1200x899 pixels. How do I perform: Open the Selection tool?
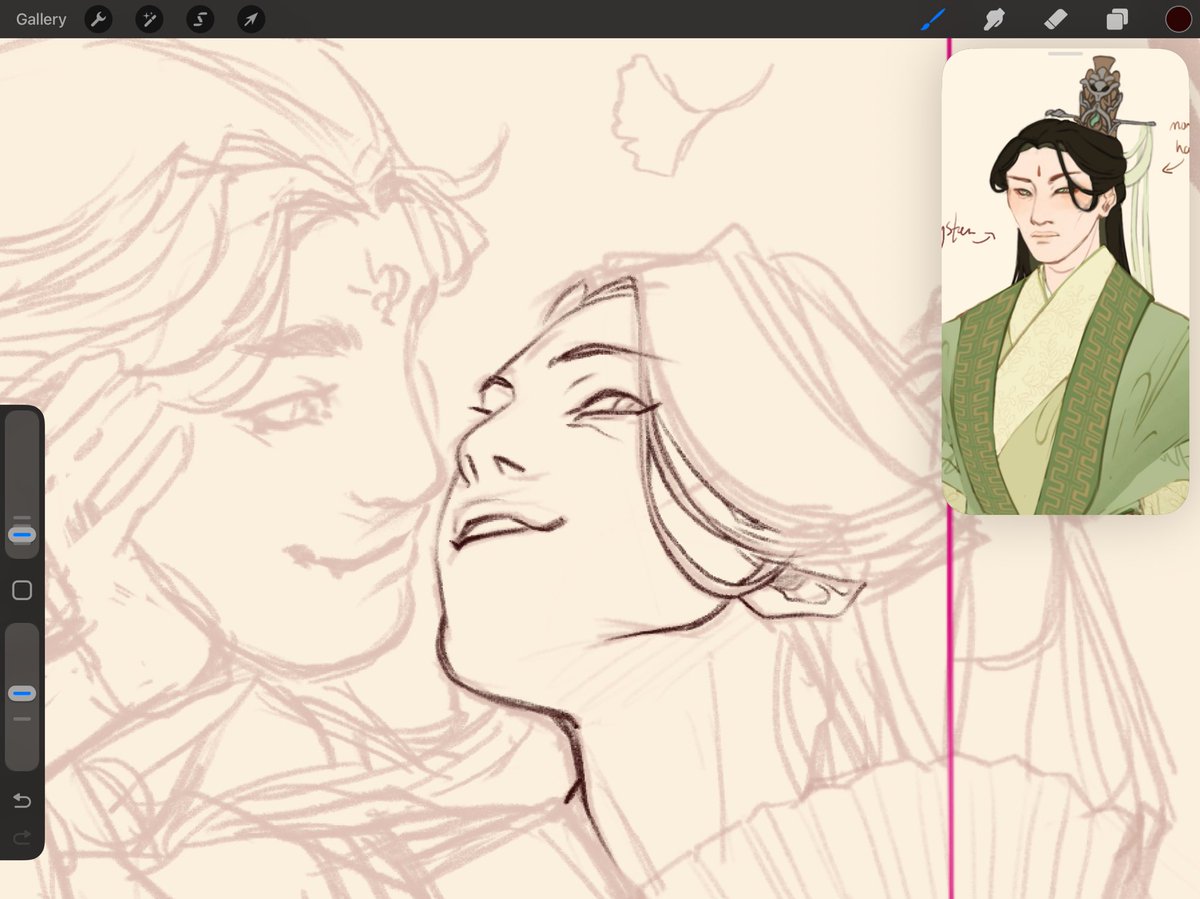(x=200, y=19)
